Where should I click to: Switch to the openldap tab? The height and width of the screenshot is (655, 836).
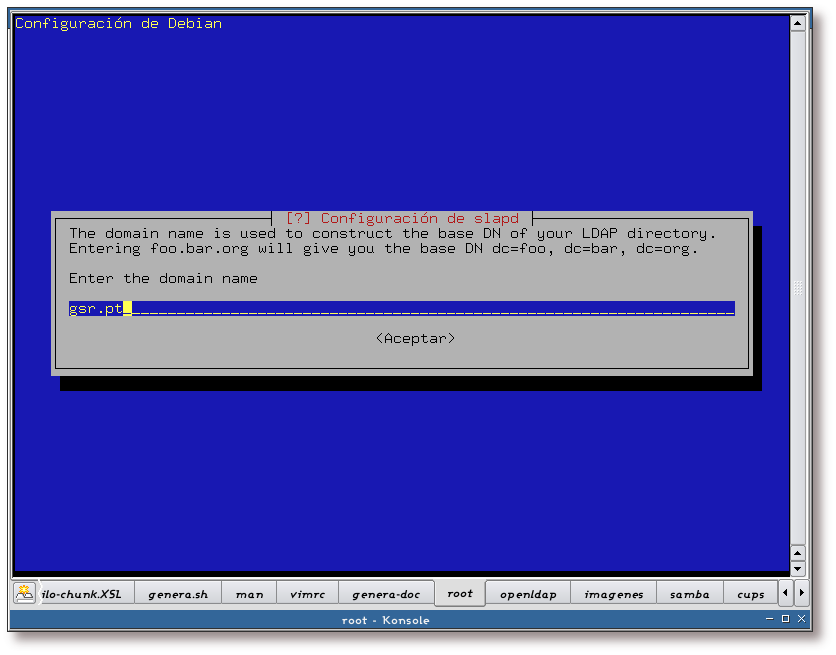click(527, 594)
